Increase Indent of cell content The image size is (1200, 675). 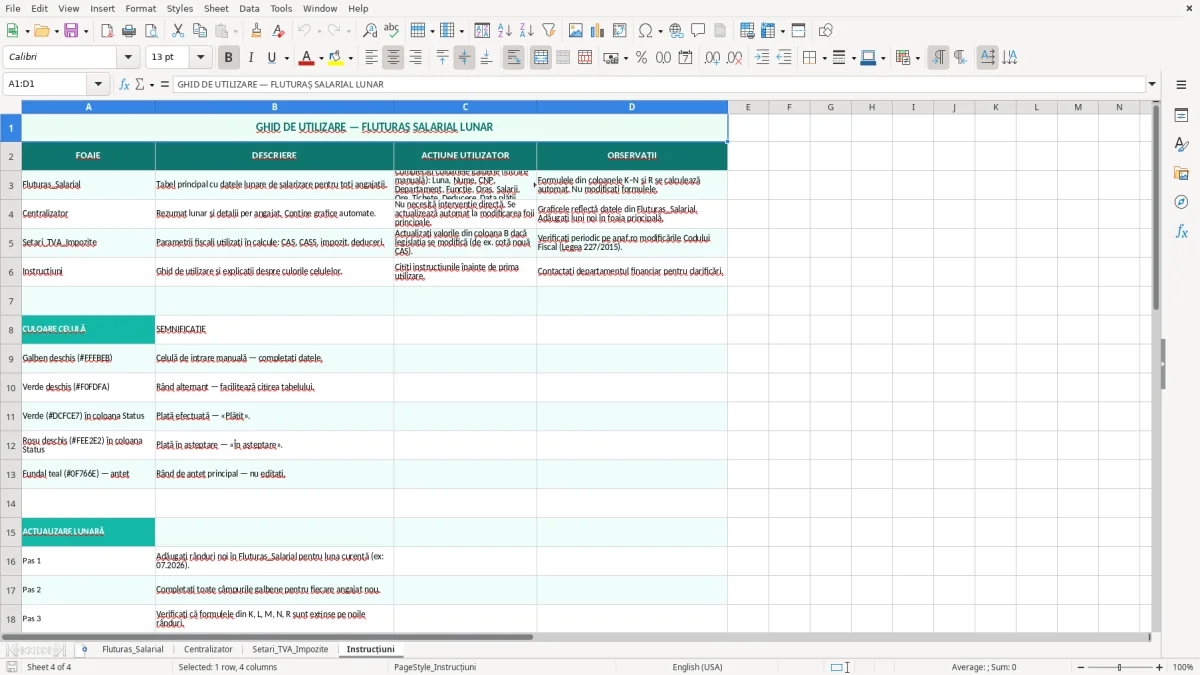pyautogui.click(x=762, y=58)
